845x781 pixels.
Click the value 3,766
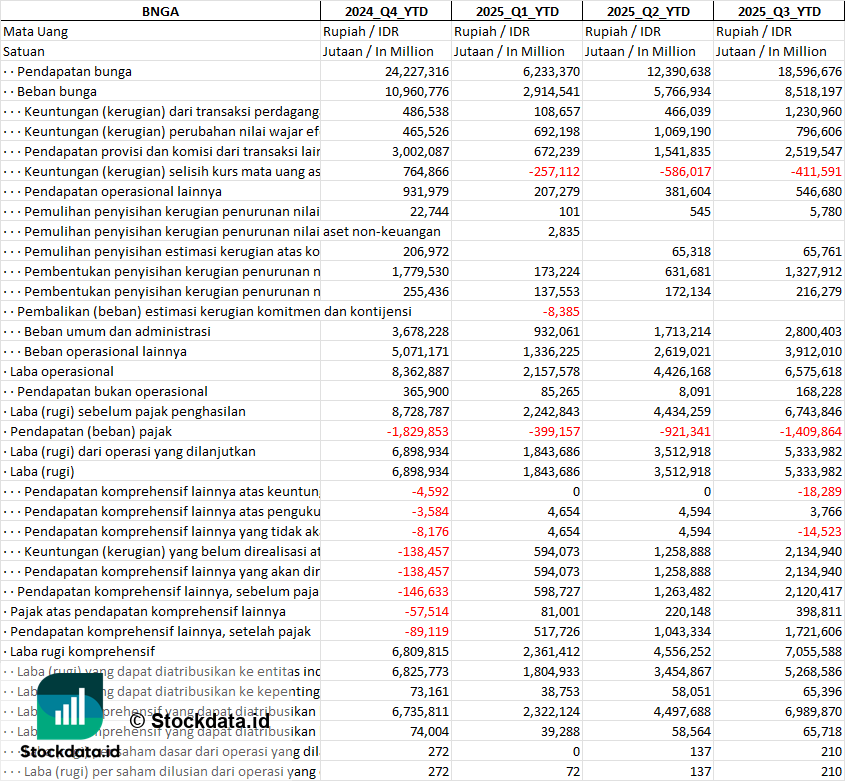pos(826,511)
